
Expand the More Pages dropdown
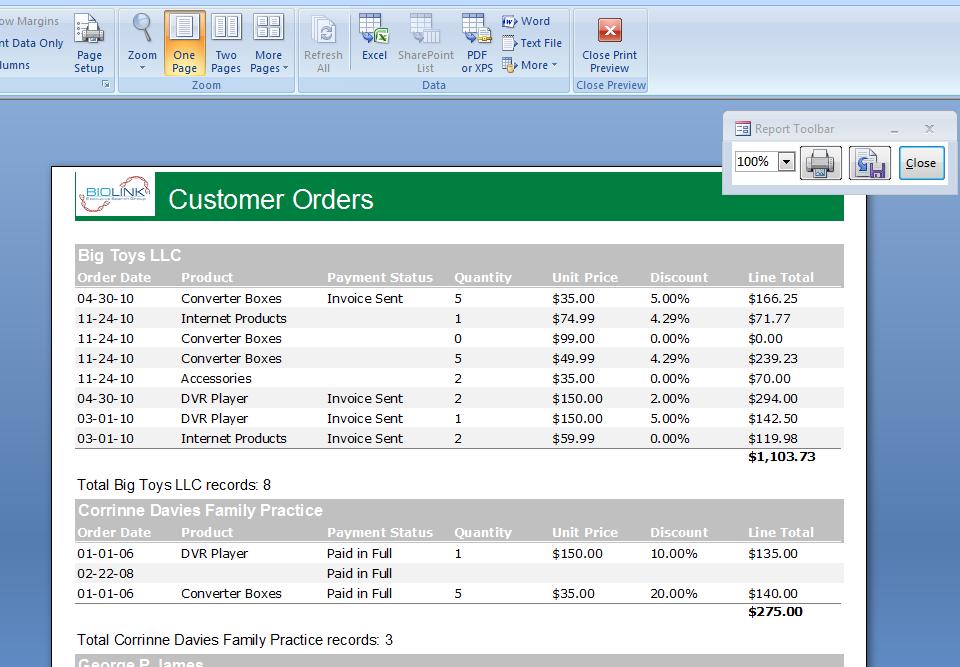pyautogui.click(x=268, y=43)
